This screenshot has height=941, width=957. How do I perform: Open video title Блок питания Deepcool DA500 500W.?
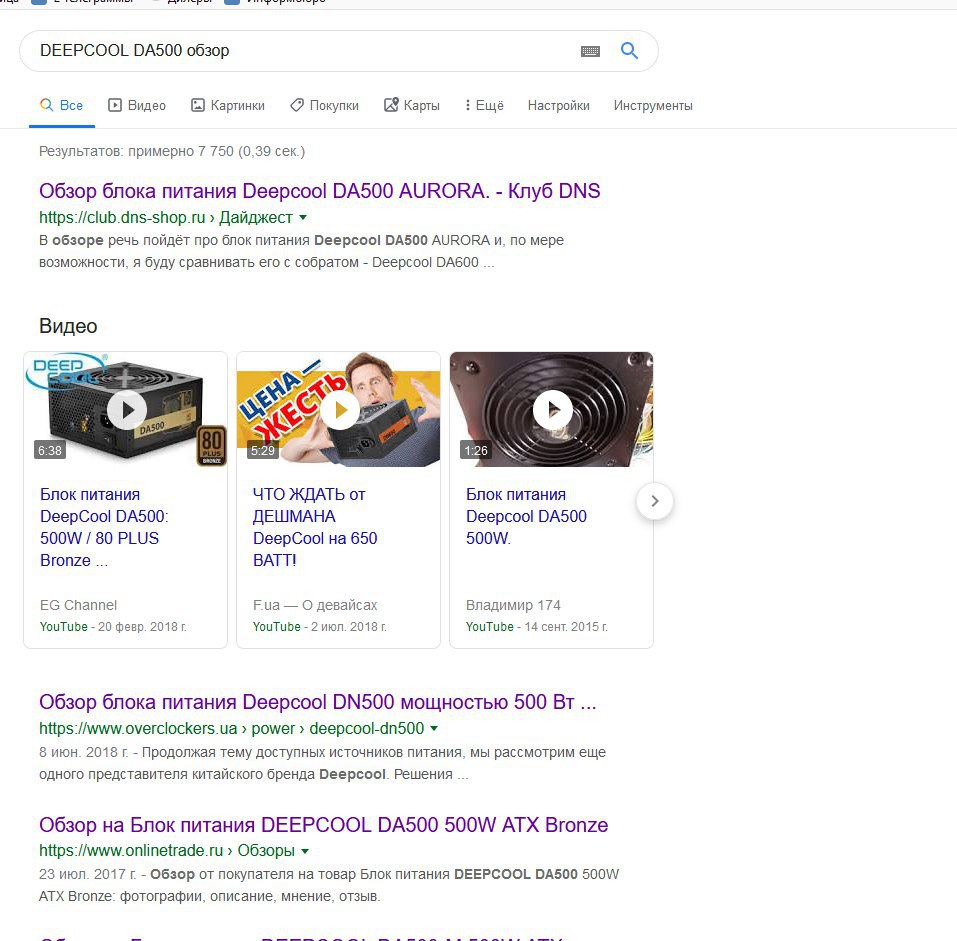click(x=526, y=516)
